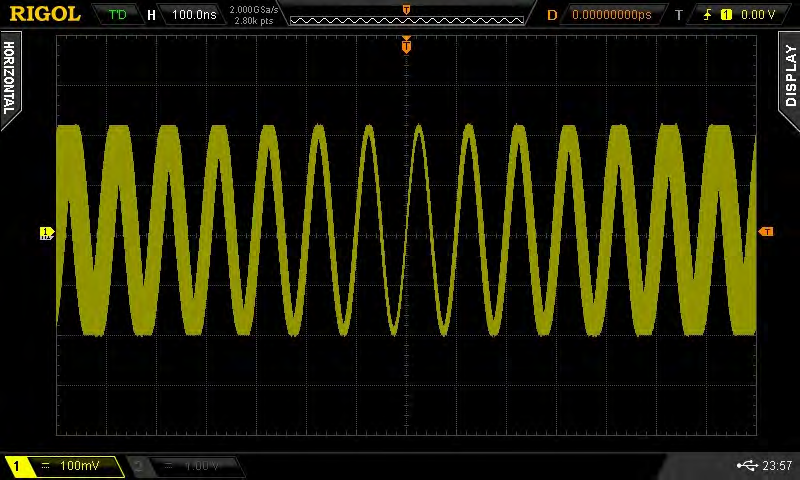Select the orange trigger position marker at top
This screenshot has height=480, width=800.
pos(406,46)
